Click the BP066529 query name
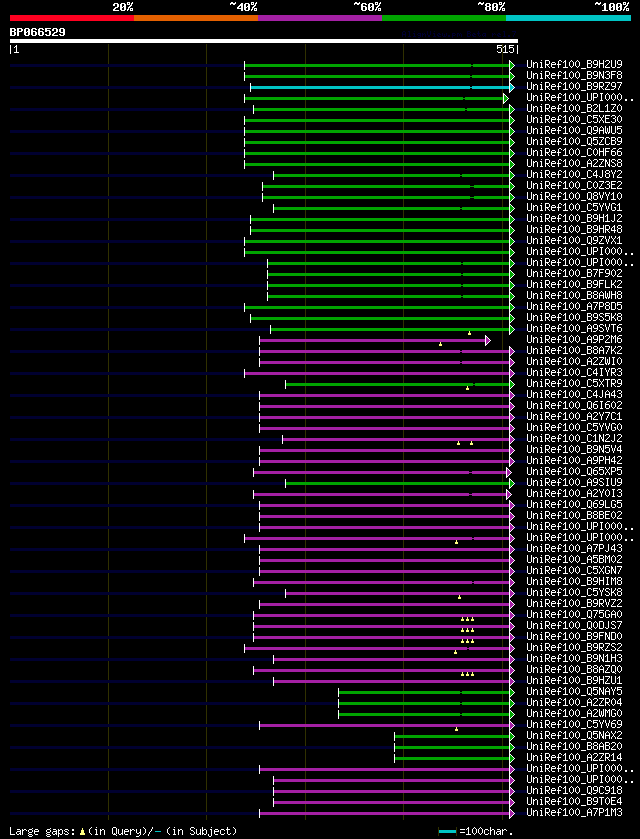Screen dimensions: 640x839 tap(37, 32)
